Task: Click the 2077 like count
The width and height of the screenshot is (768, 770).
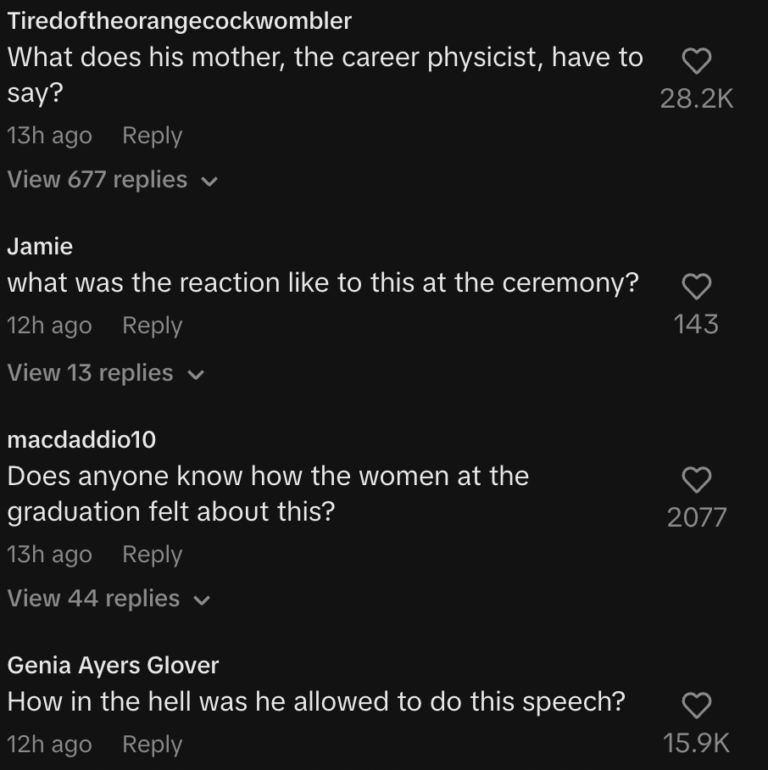Action: [x=697, y=518]
